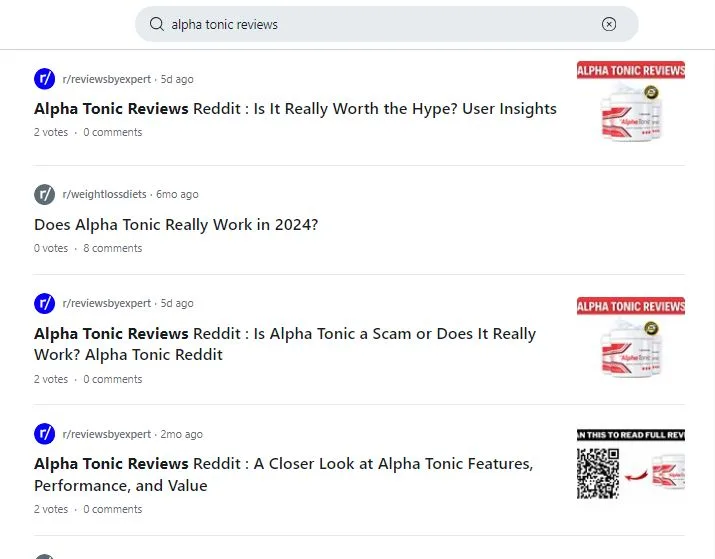Visit r/reviewsbyexpert from the 'Worth the Hype' post

[x=107, y=79]
